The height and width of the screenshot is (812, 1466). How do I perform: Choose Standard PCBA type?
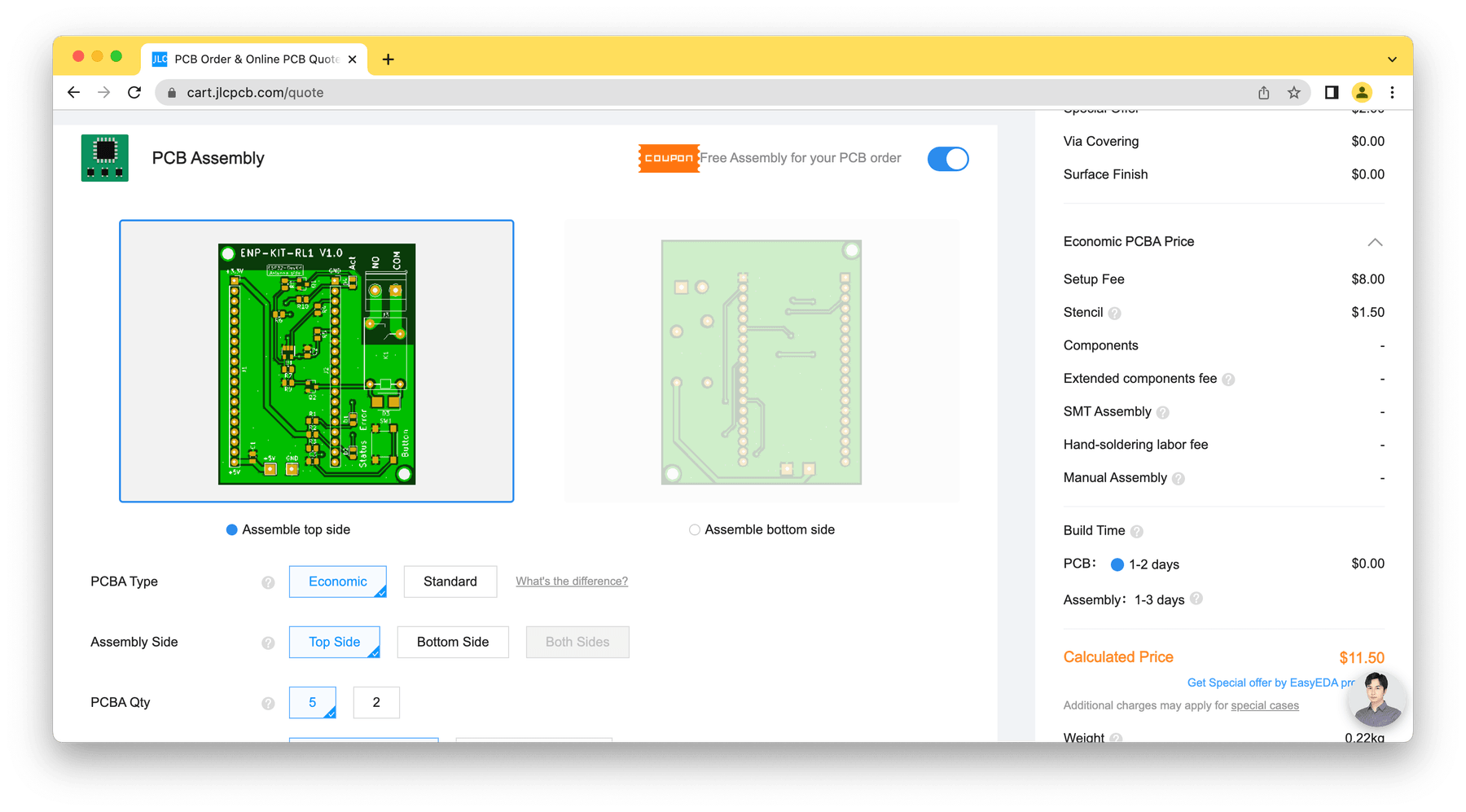coord(450,582)
